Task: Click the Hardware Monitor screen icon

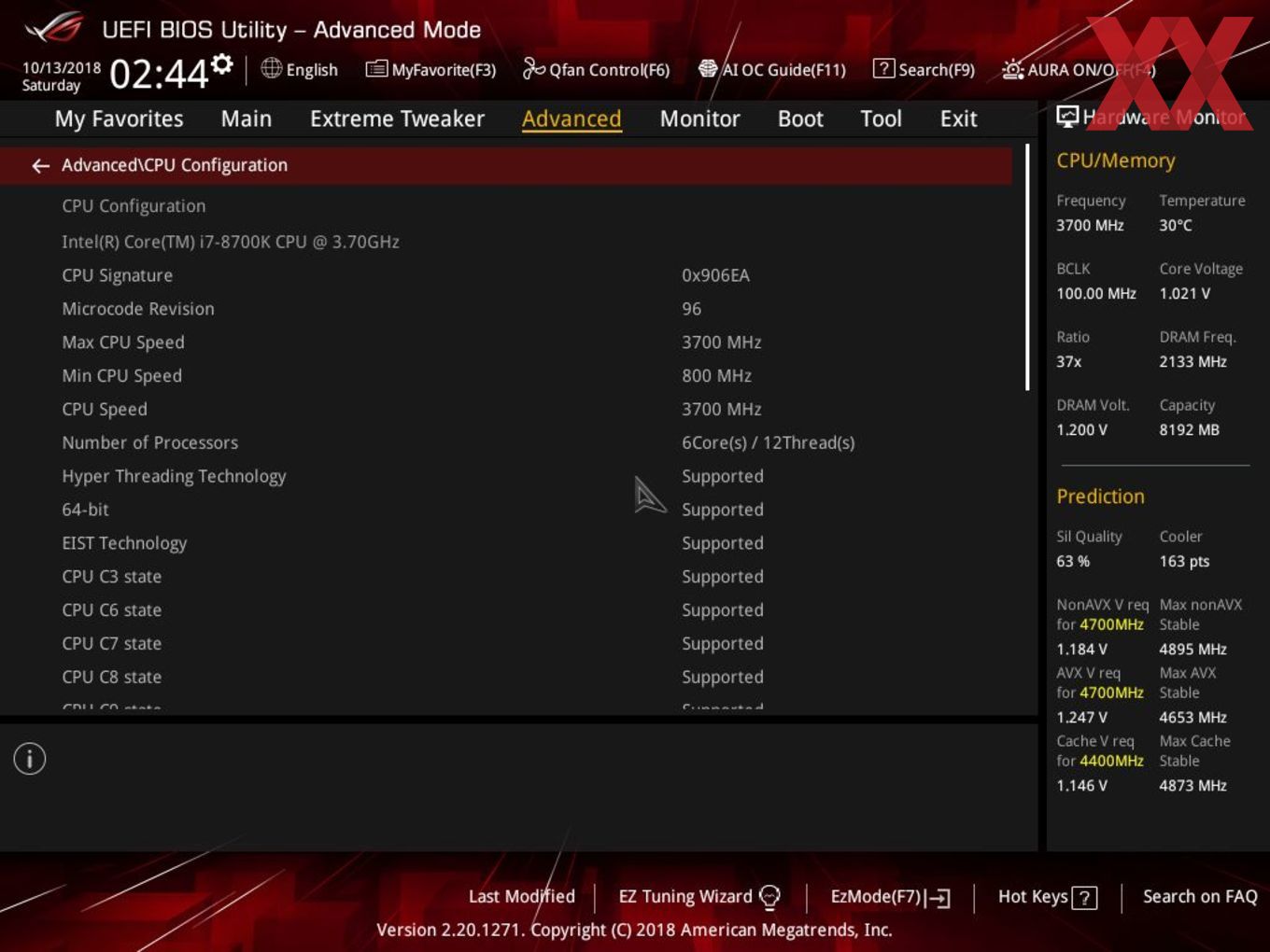Action: point(1067,116)
